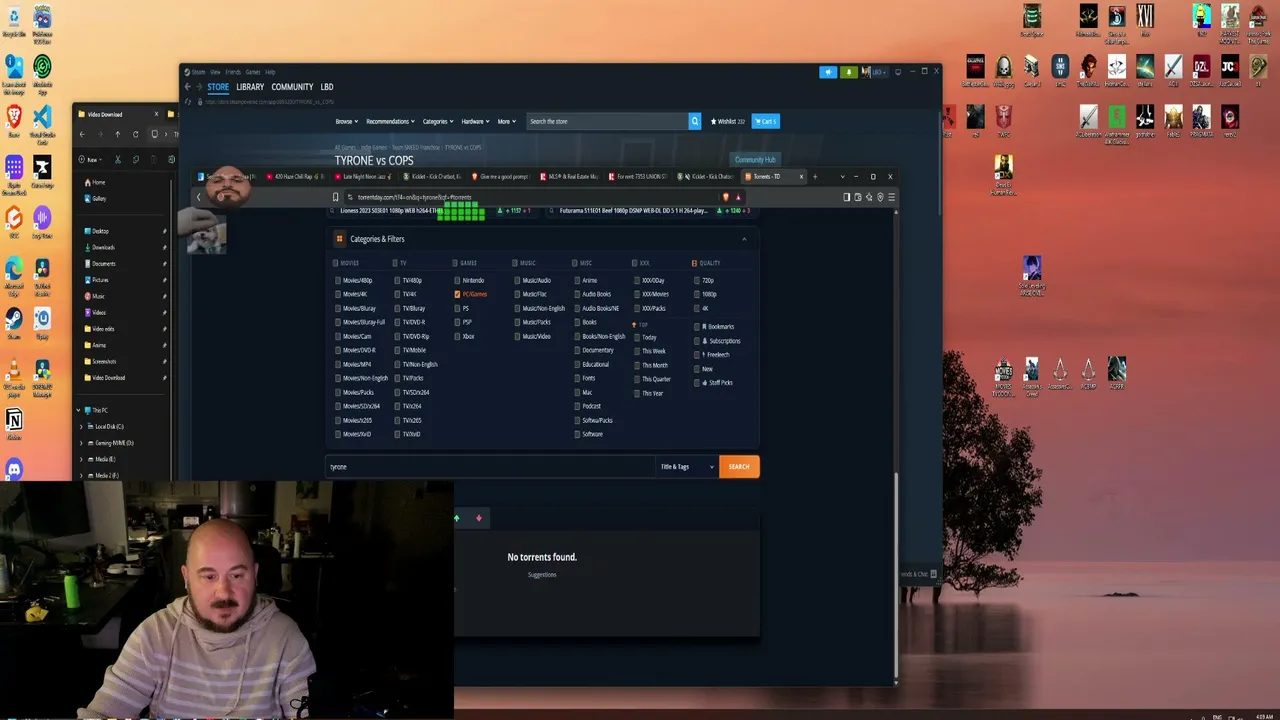Click the Brave Shields icon in address bar
This screenshot has height=720, width=1280.
coord(726,197)
